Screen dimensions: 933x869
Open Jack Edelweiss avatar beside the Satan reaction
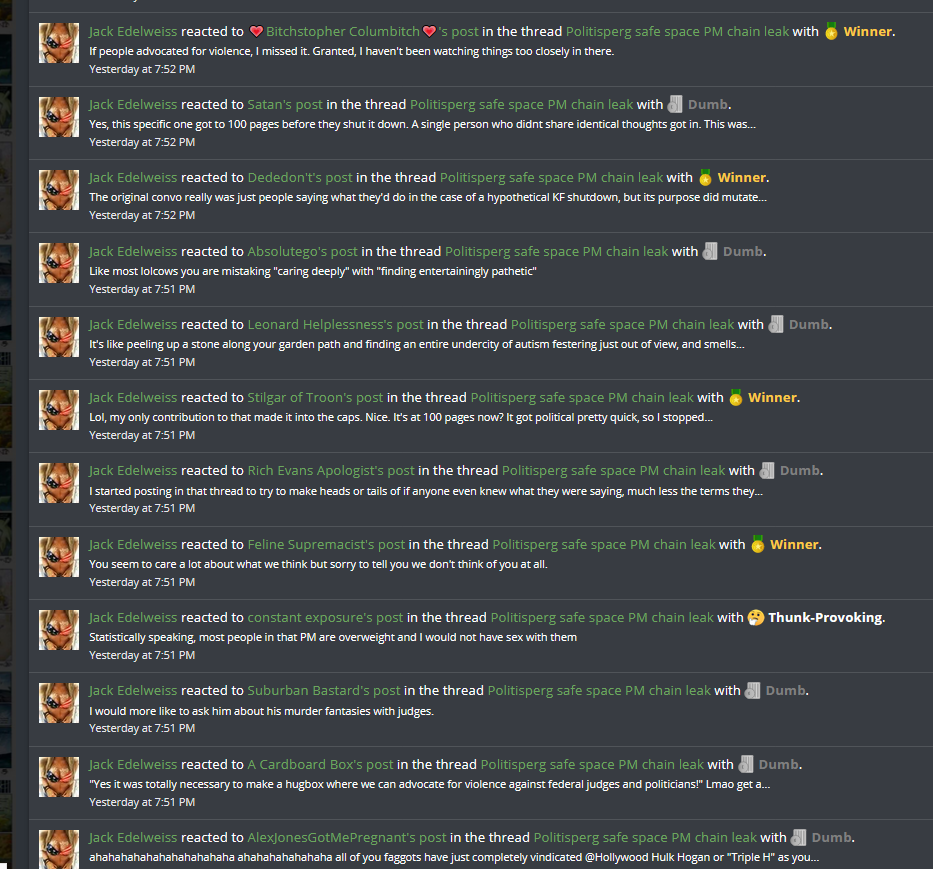pos(59,117)
